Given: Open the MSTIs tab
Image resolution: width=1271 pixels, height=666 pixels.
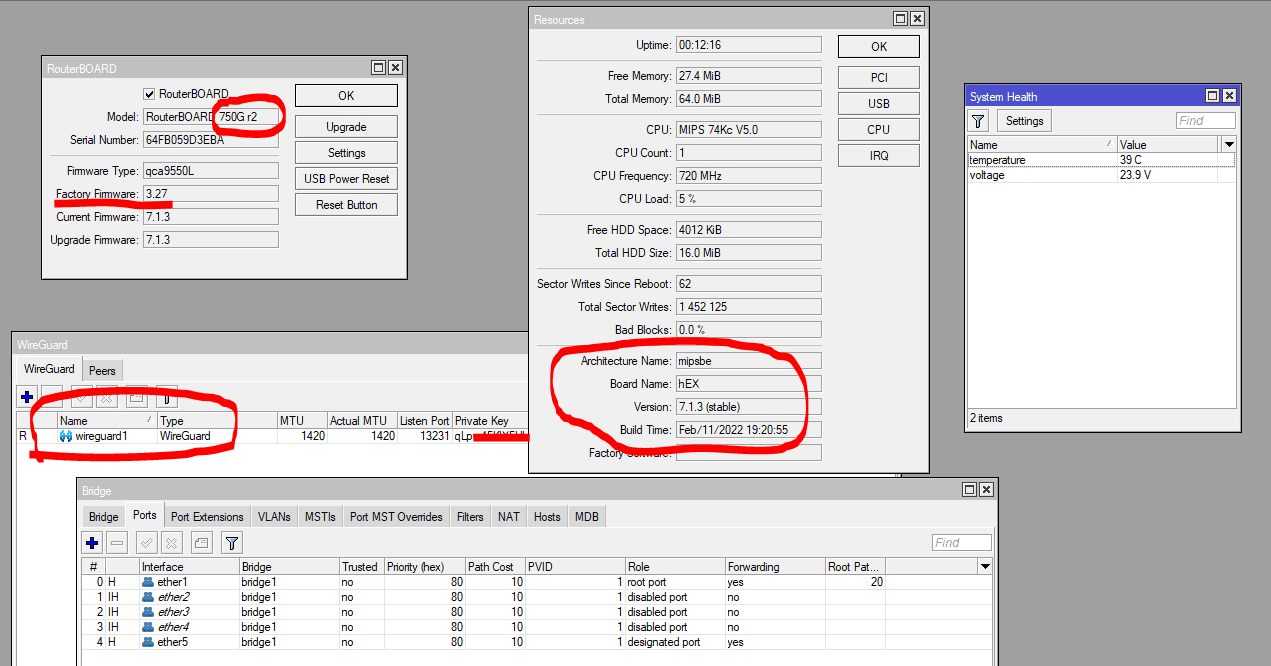Looking at the screenshot, I should [x=321, y=517].
